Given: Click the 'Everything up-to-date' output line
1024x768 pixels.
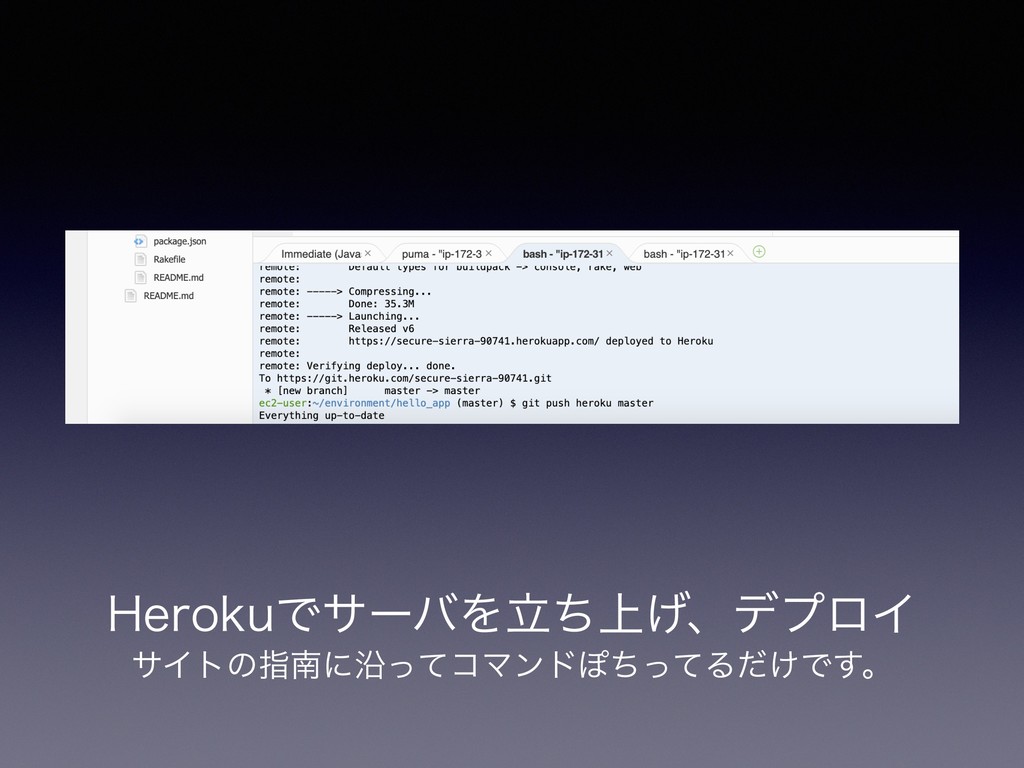Looking at the screenshot, I should [x=321, y=415].
